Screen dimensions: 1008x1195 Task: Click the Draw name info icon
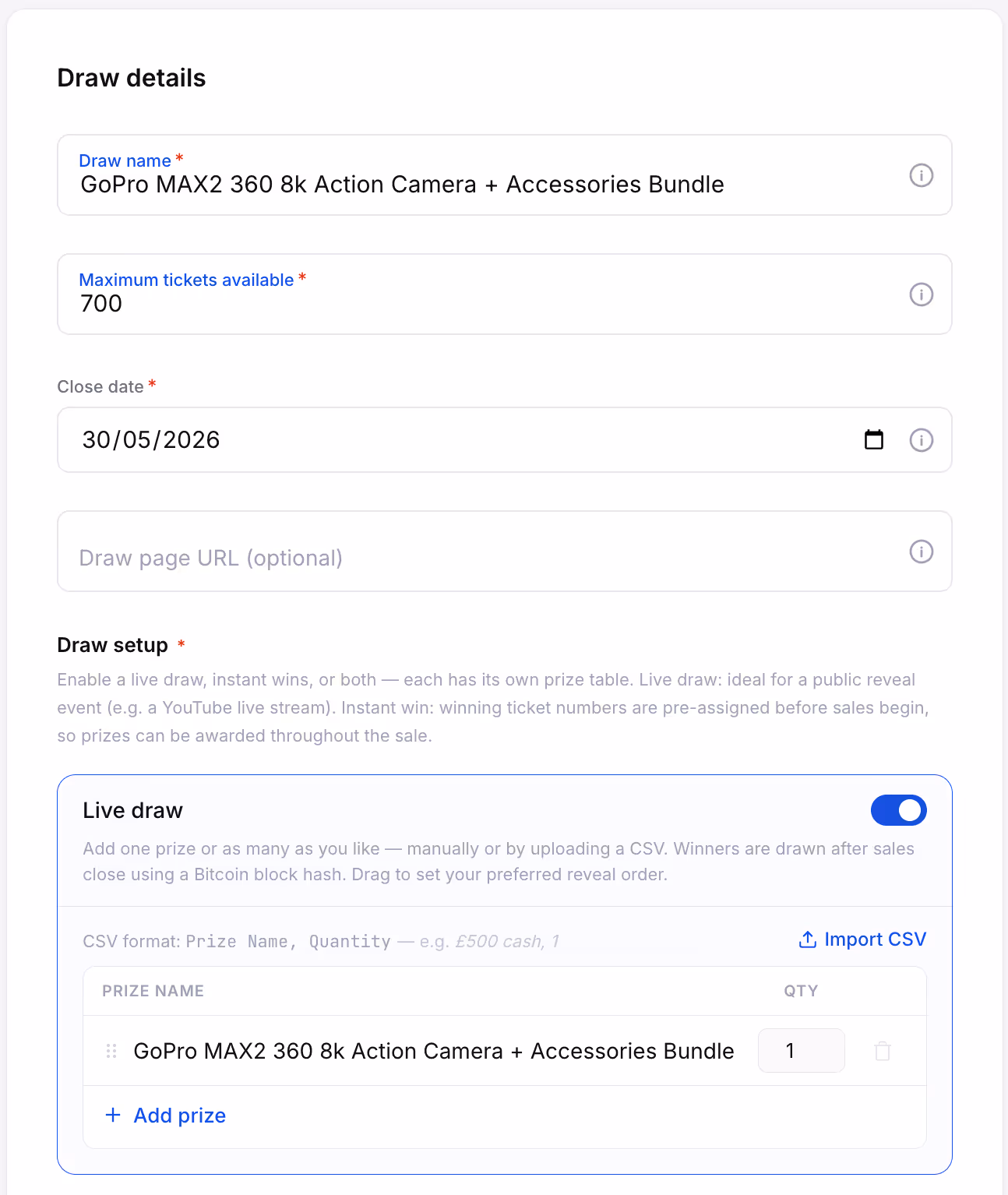[x=921, y=175]
